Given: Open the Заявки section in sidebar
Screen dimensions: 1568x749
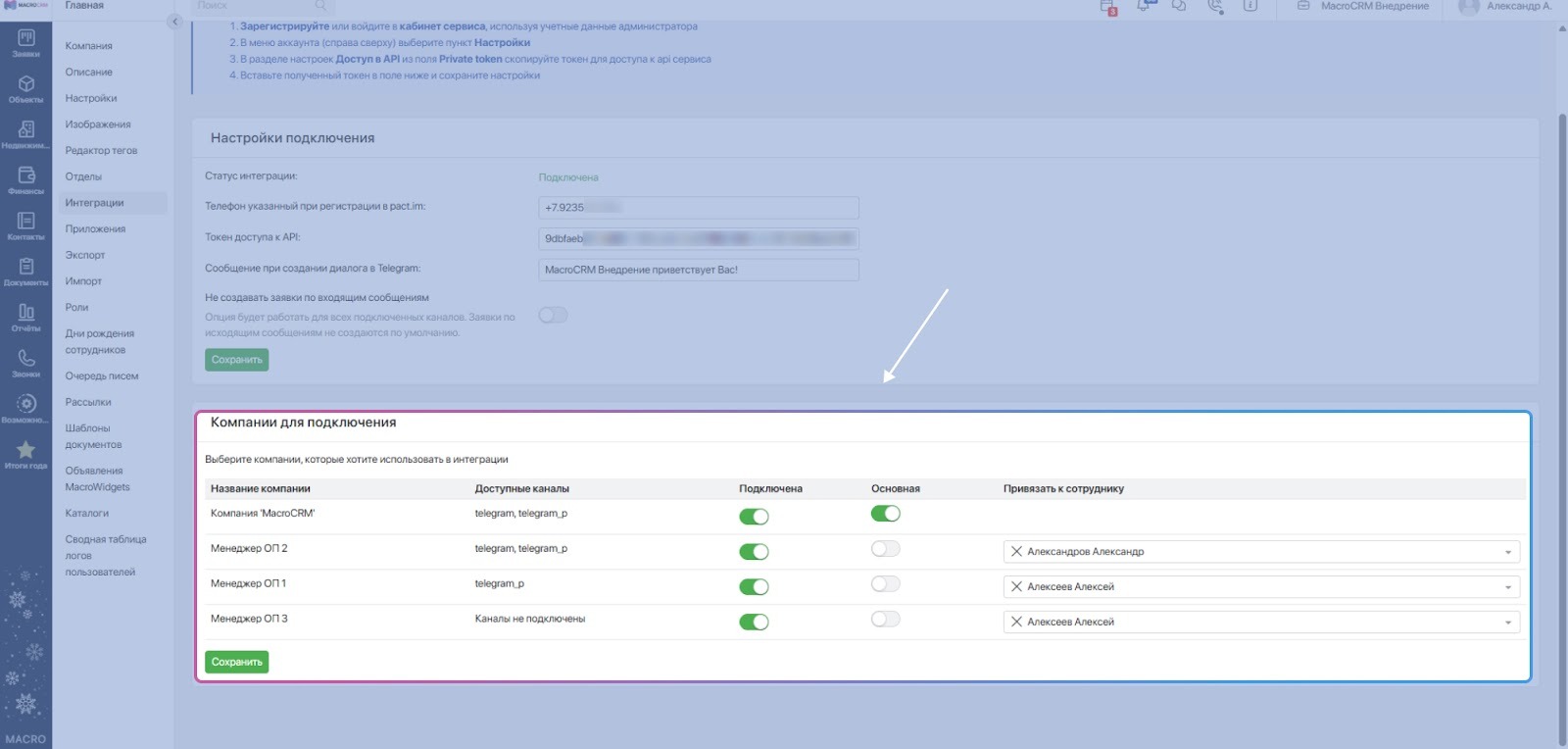Looking at the screenshot, I should (x=25, y=42).
